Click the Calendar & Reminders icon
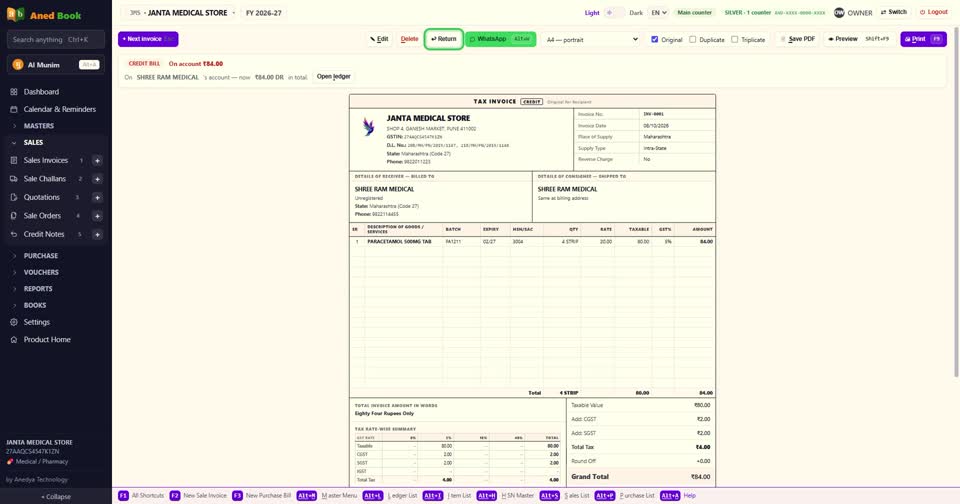Image resolution: width=960 pixels, height=504 pixels. pyautogui.click(x=14, y=109)
